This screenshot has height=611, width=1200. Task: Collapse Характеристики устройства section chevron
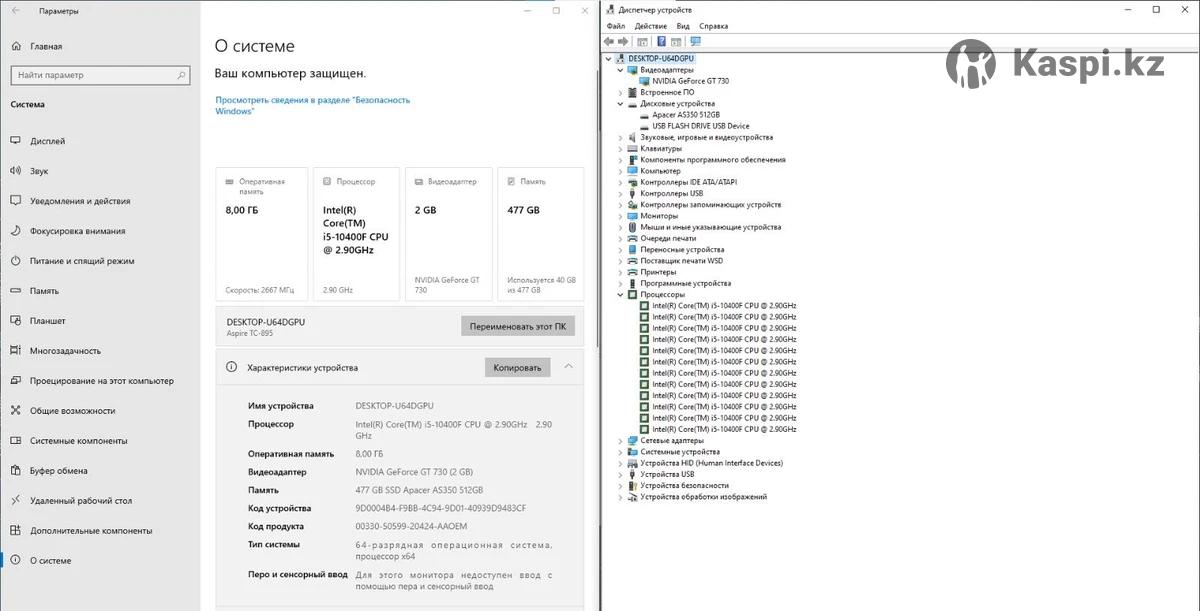coord(568,367)
